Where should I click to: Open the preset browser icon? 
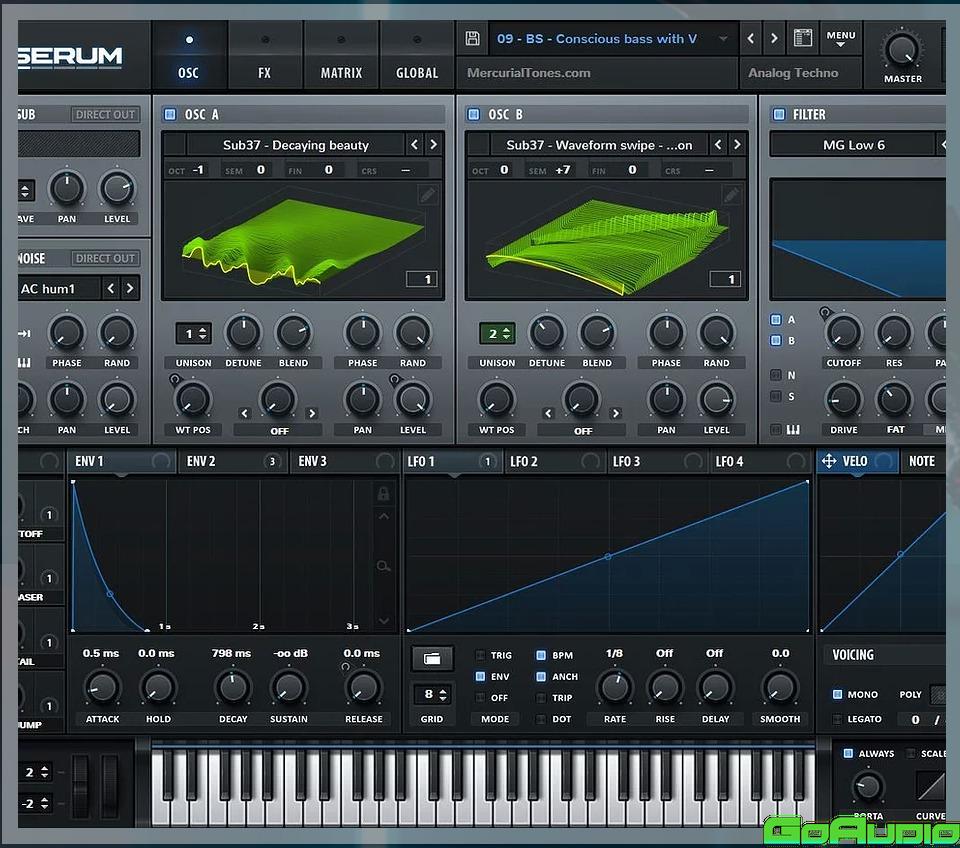pyautogui.click(x=802, y=39)
